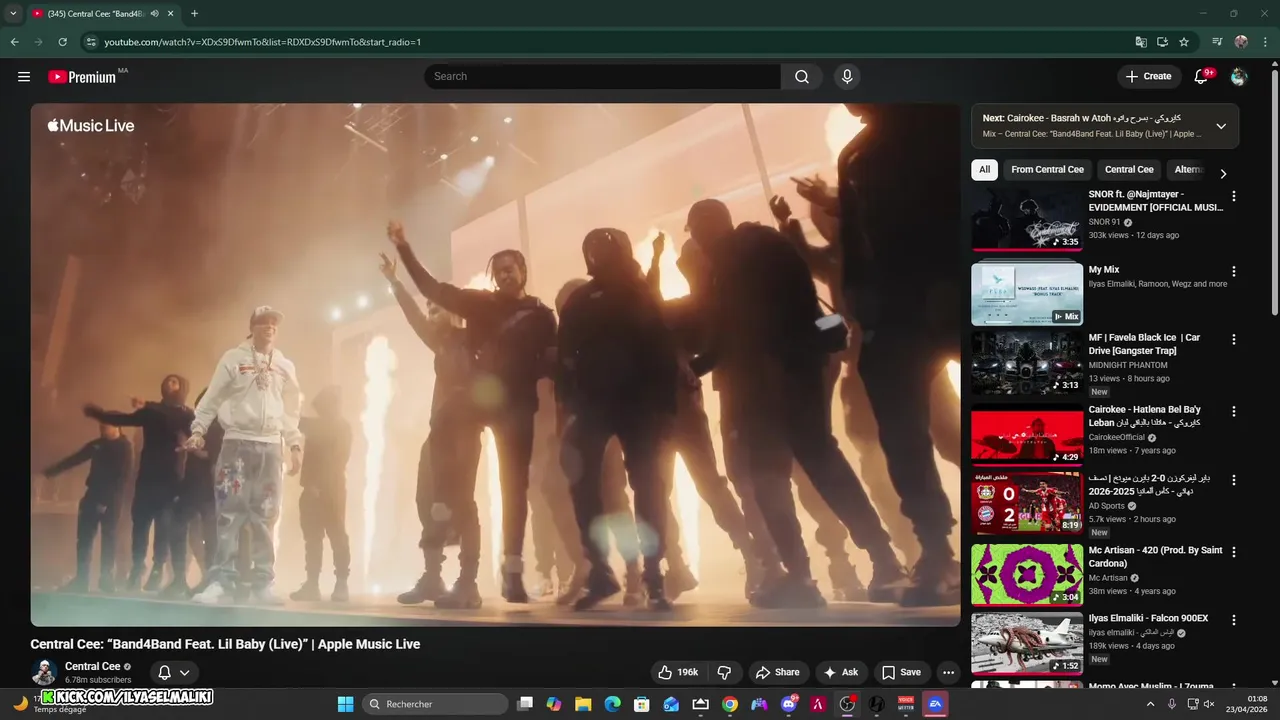Play Mc Artisan 420 thumbnail
This screenshot has height=720, width=1280.
pyautogui.click(x=1027, y=575)
